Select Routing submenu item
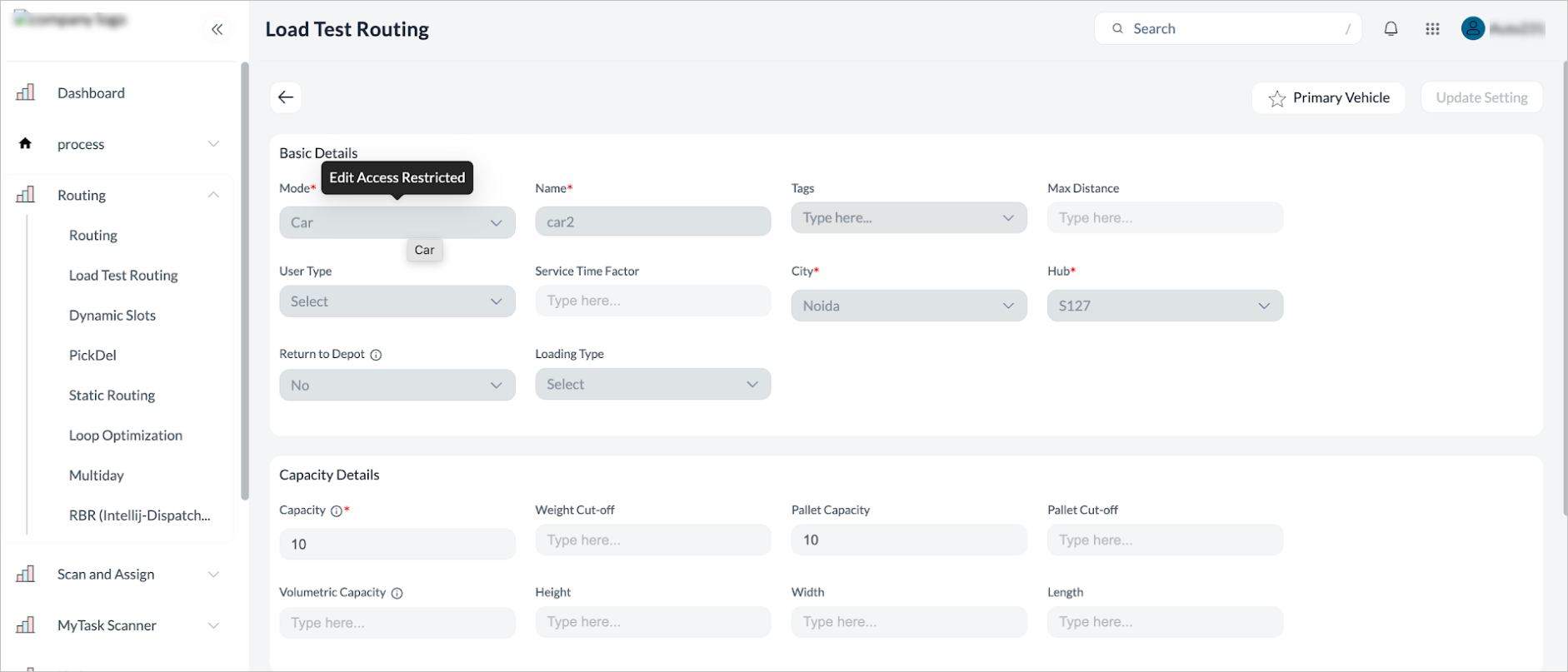The height and width of the screenshot is (672, 1568). click(93, 236)
